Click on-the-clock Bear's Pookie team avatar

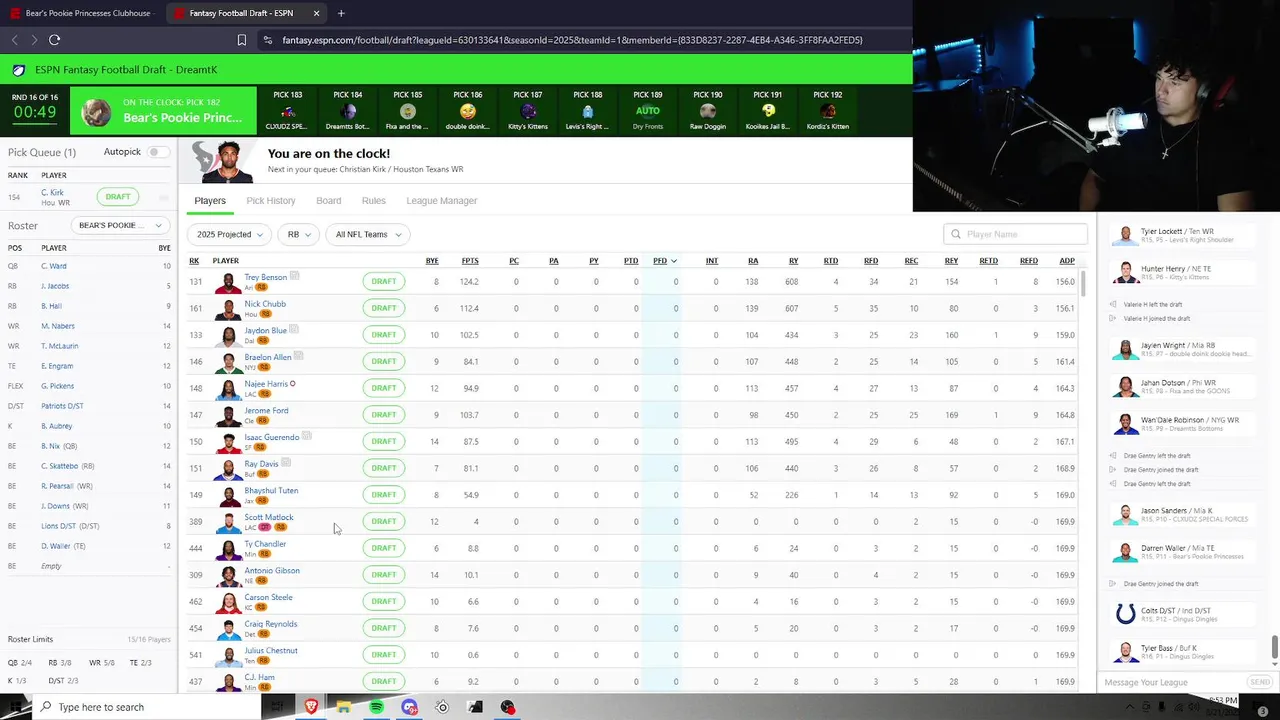[x=96, y=111]
